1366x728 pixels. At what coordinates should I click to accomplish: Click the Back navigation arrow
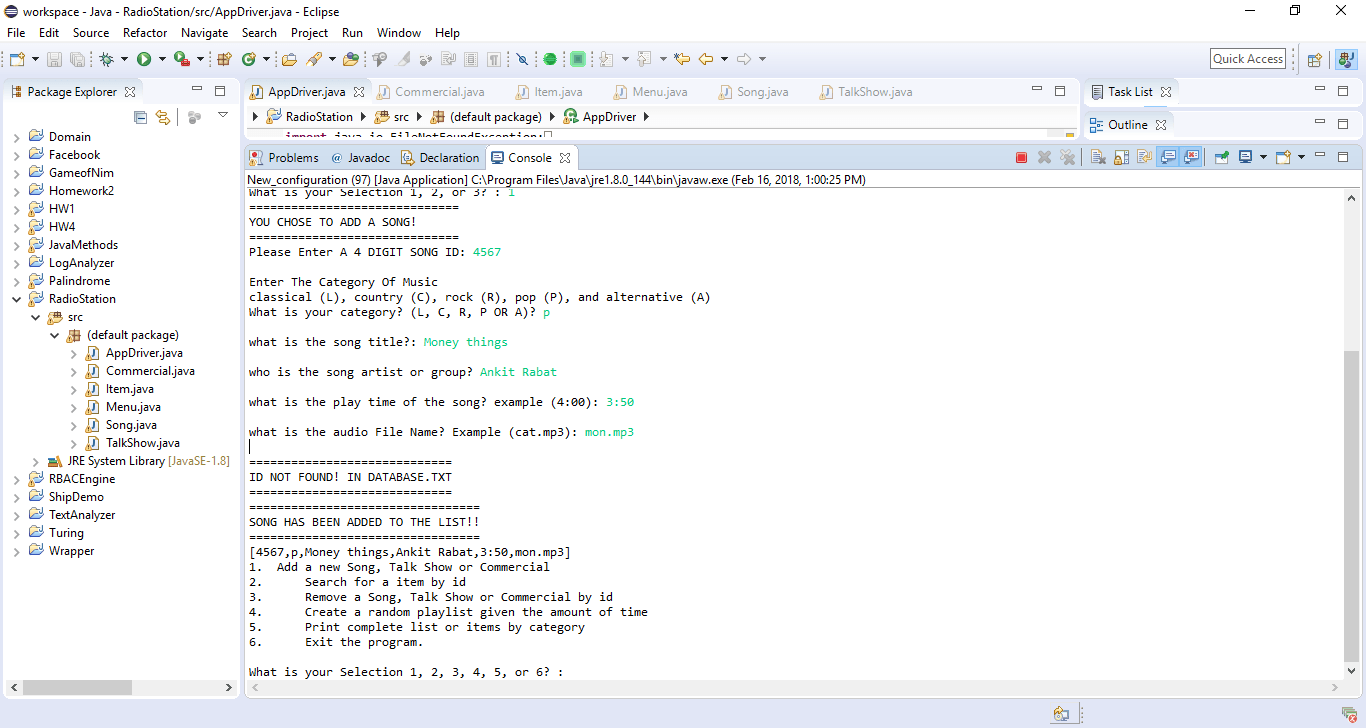[706, 59]
